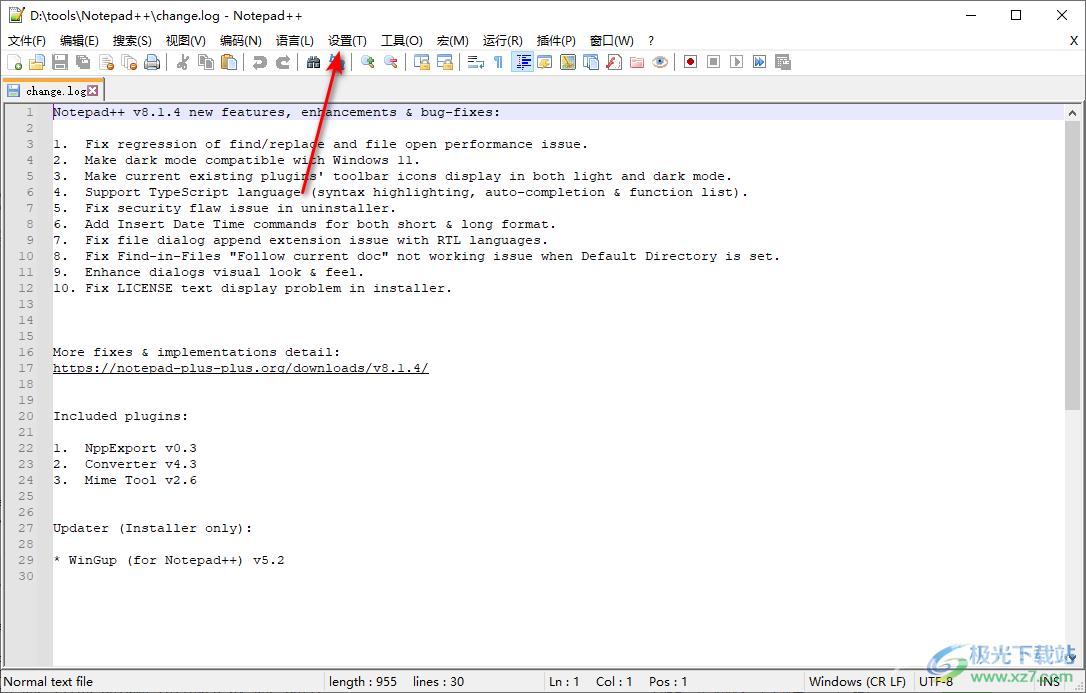1086x693 pixels.
Task: Play back the recorded macro
Action: click(x=736, y=62)
